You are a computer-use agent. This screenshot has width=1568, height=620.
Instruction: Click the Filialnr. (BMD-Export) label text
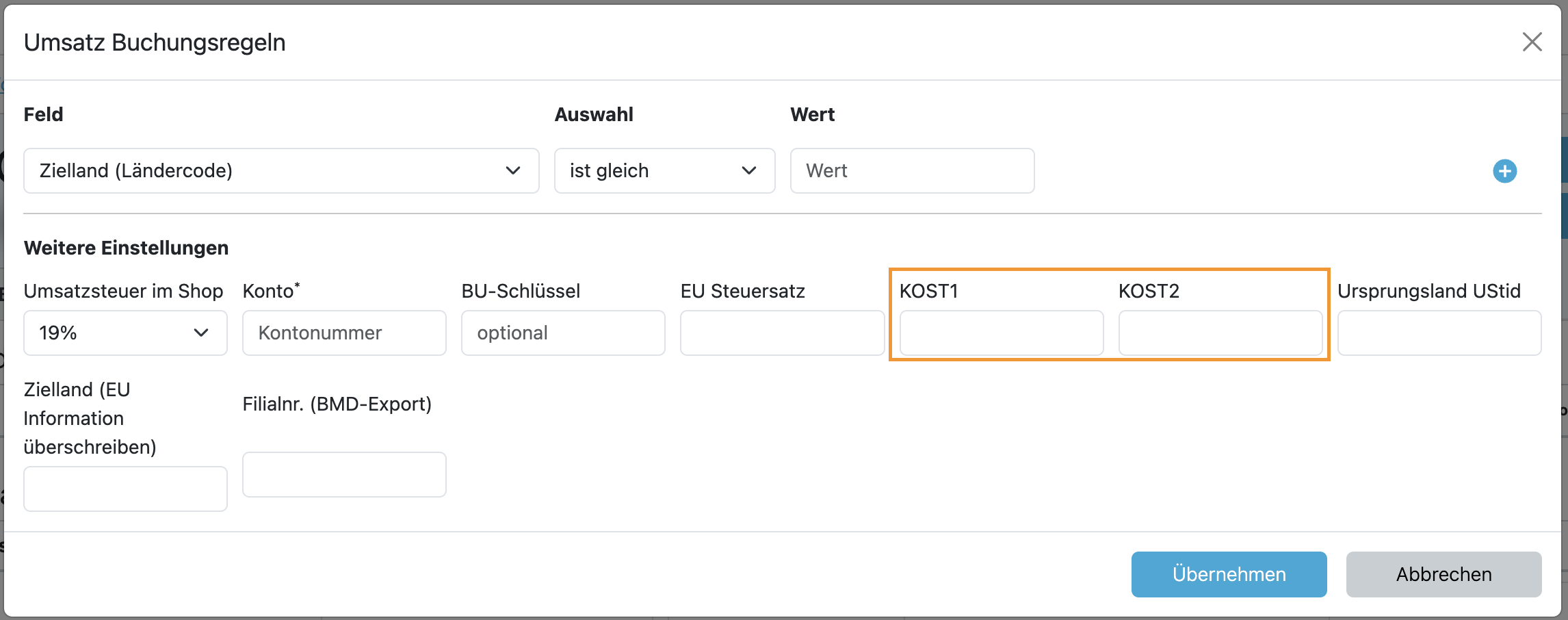[x=337, y=404]
